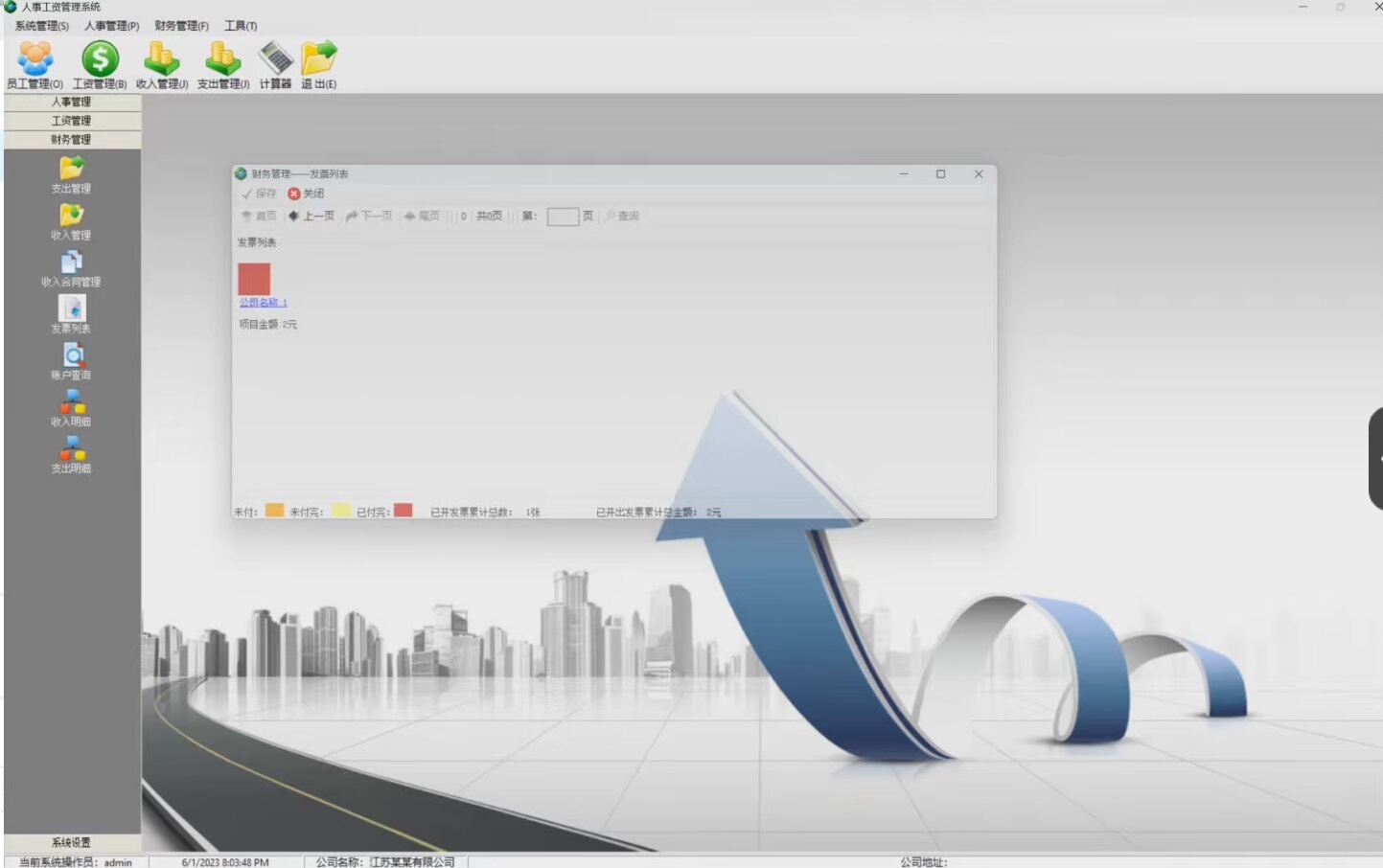This screenshot has height=868, width=1383.
Task: Open the 人事管理(P) menu
Action: 112,26
